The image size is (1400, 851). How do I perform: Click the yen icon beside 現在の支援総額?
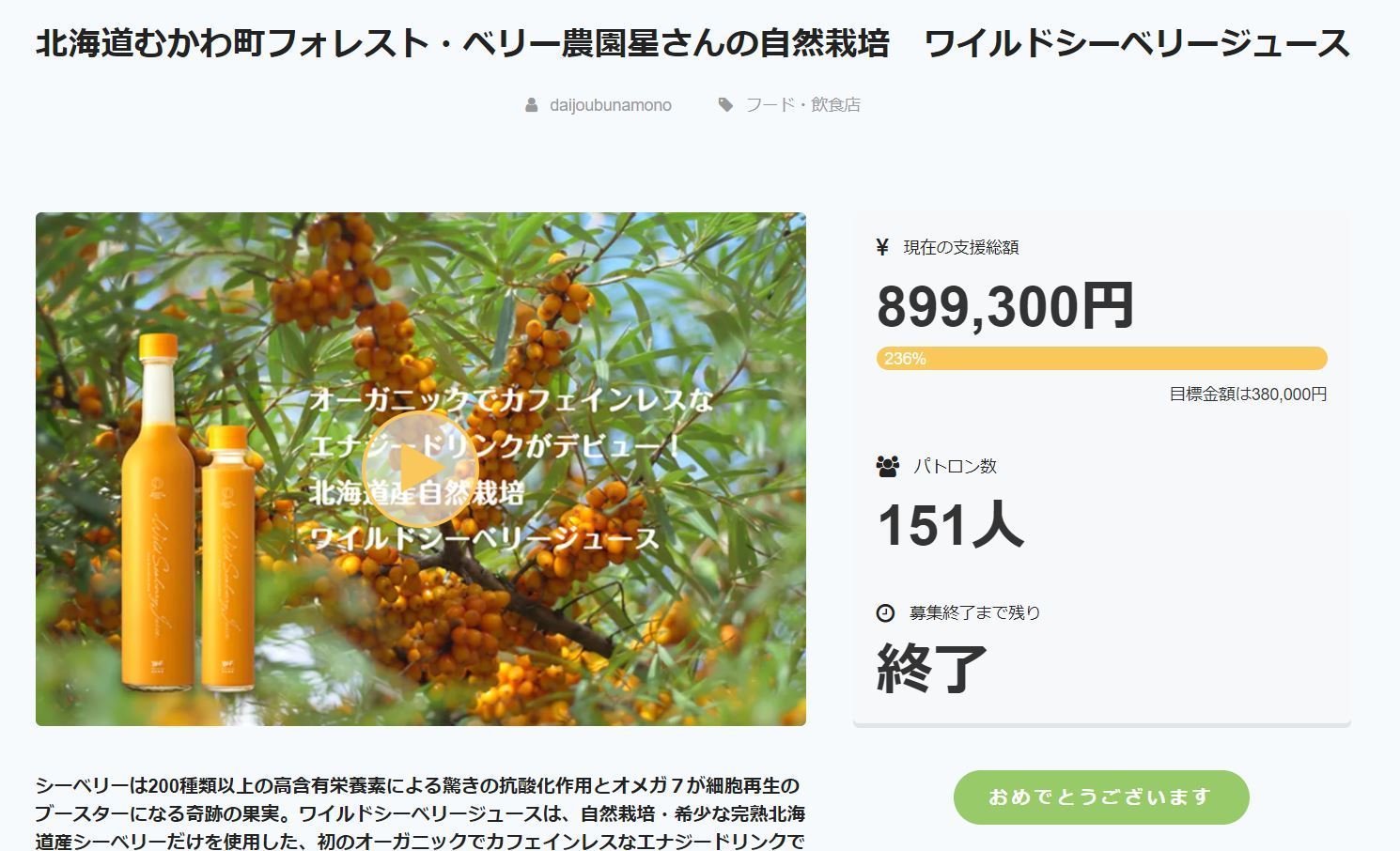(882, 247)
